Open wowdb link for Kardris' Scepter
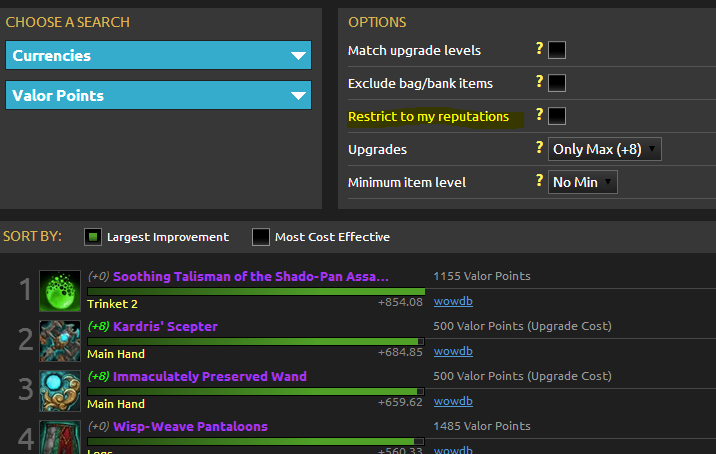Viewport: 716px width, 454px height. pyautogui.click(x=453, y=351)
